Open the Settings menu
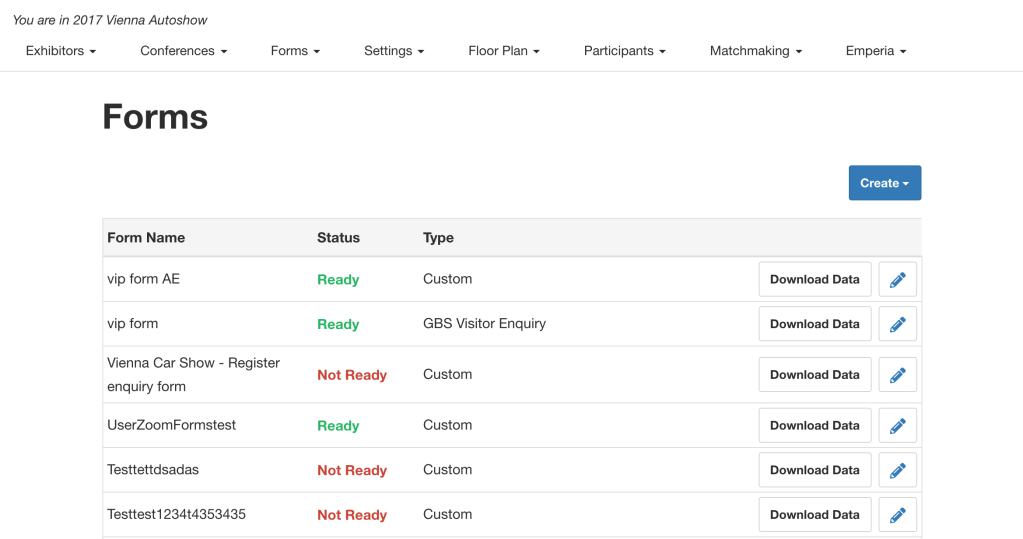Viewport: 1023px width, 539px height. pos(394,51)
